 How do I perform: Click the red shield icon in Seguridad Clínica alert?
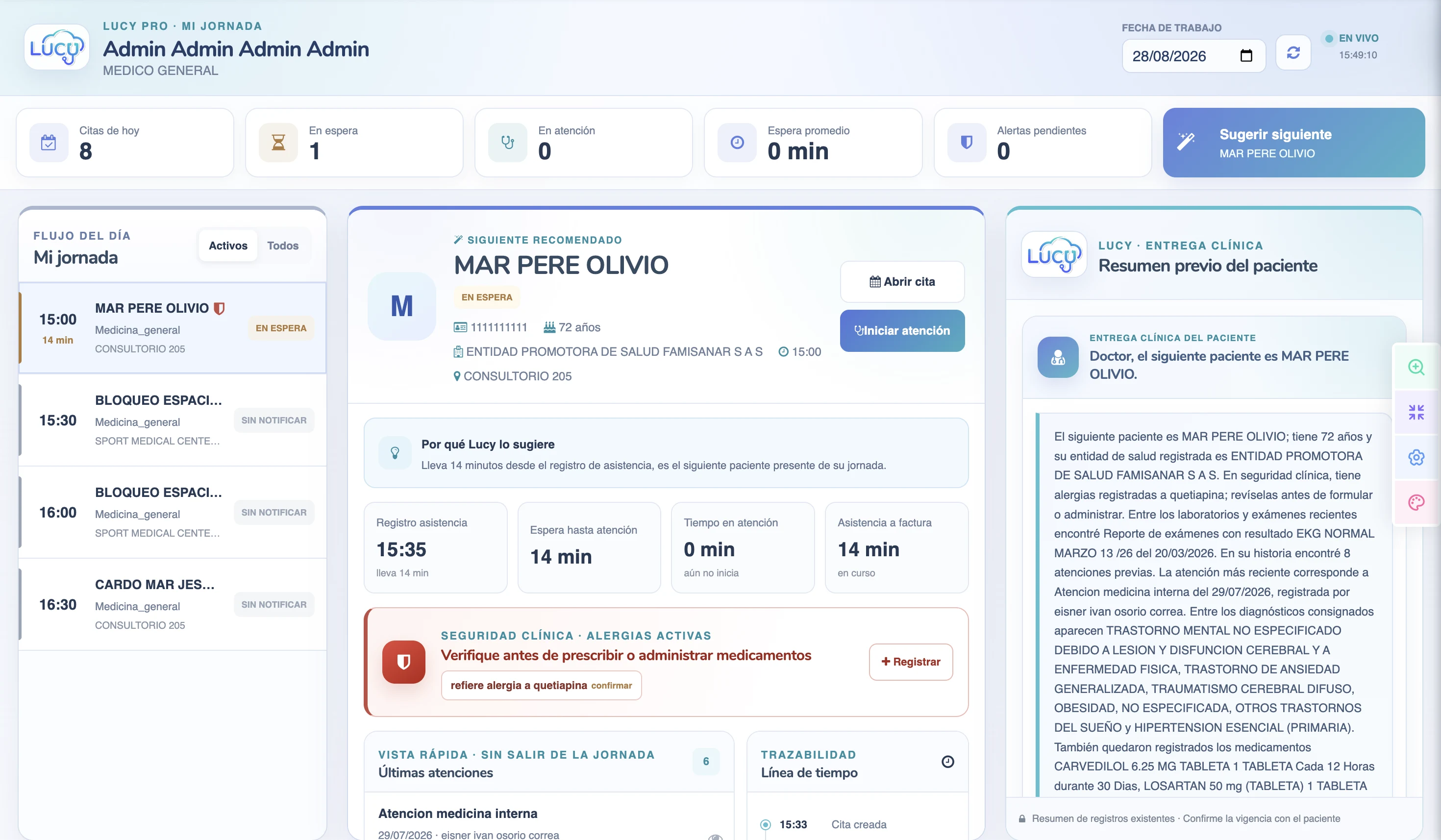(x=404, y=662)
